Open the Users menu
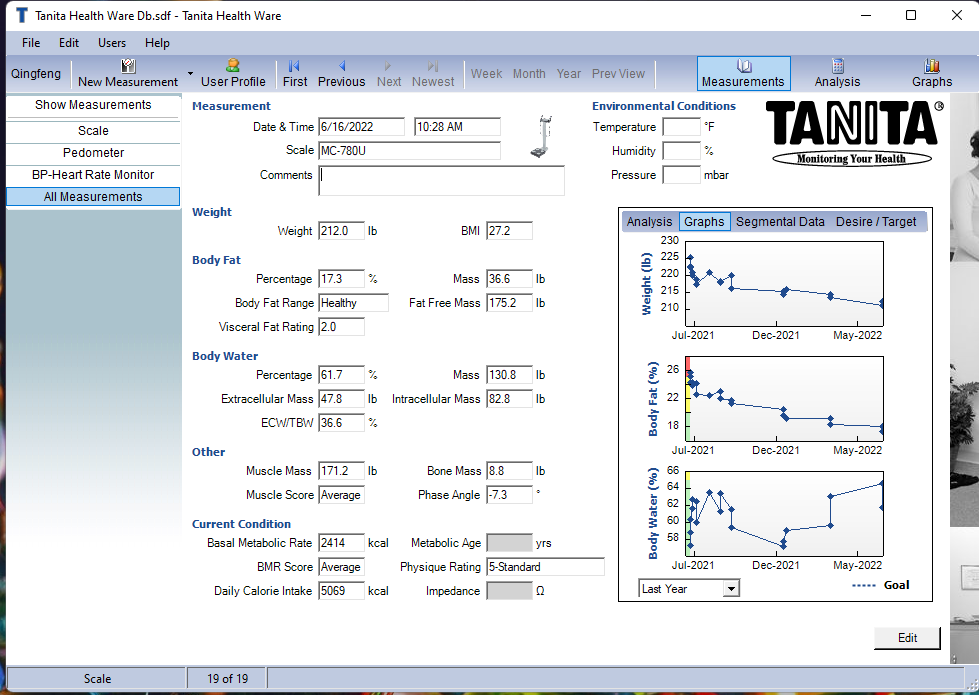The height and width of the screenshot is (695, 979). [x=112, y=43]
